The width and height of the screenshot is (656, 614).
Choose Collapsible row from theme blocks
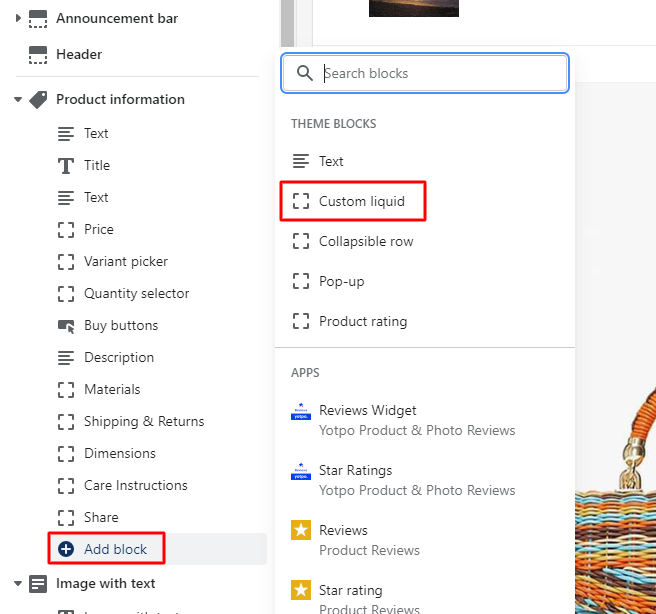[x=365, y=241]
